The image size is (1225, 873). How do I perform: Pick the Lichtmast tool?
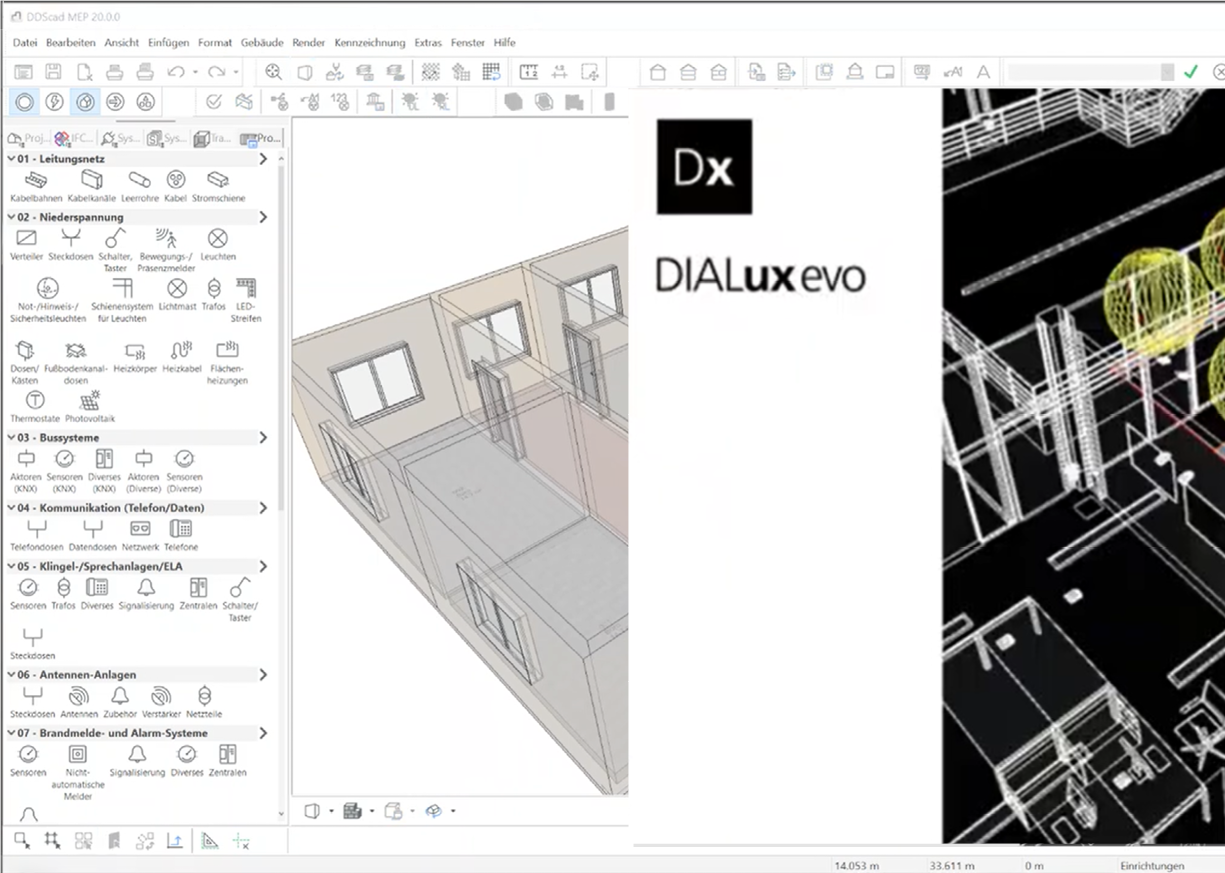(x=177, y=295)
